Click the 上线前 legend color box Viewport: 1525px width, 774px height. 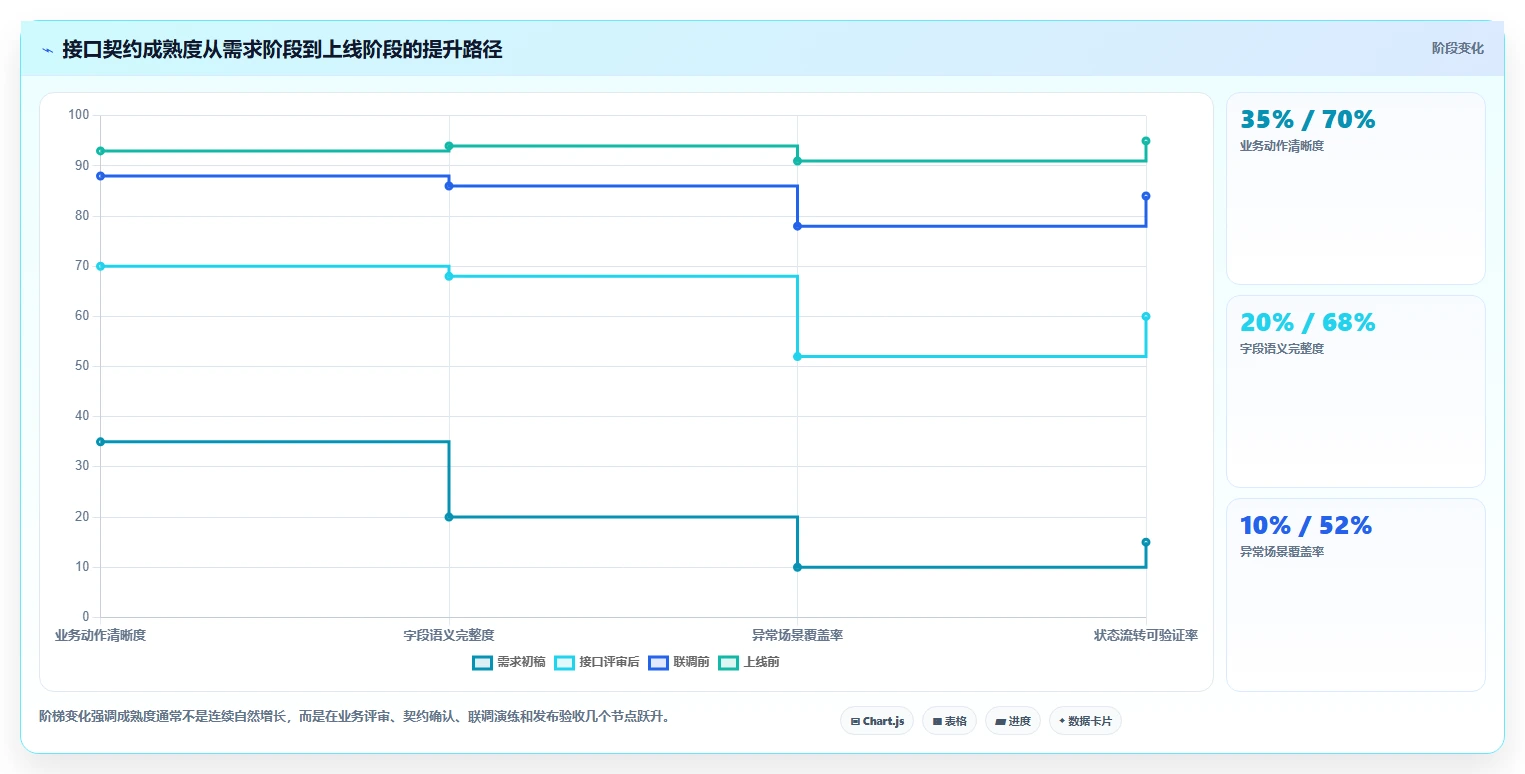[728, 662]
